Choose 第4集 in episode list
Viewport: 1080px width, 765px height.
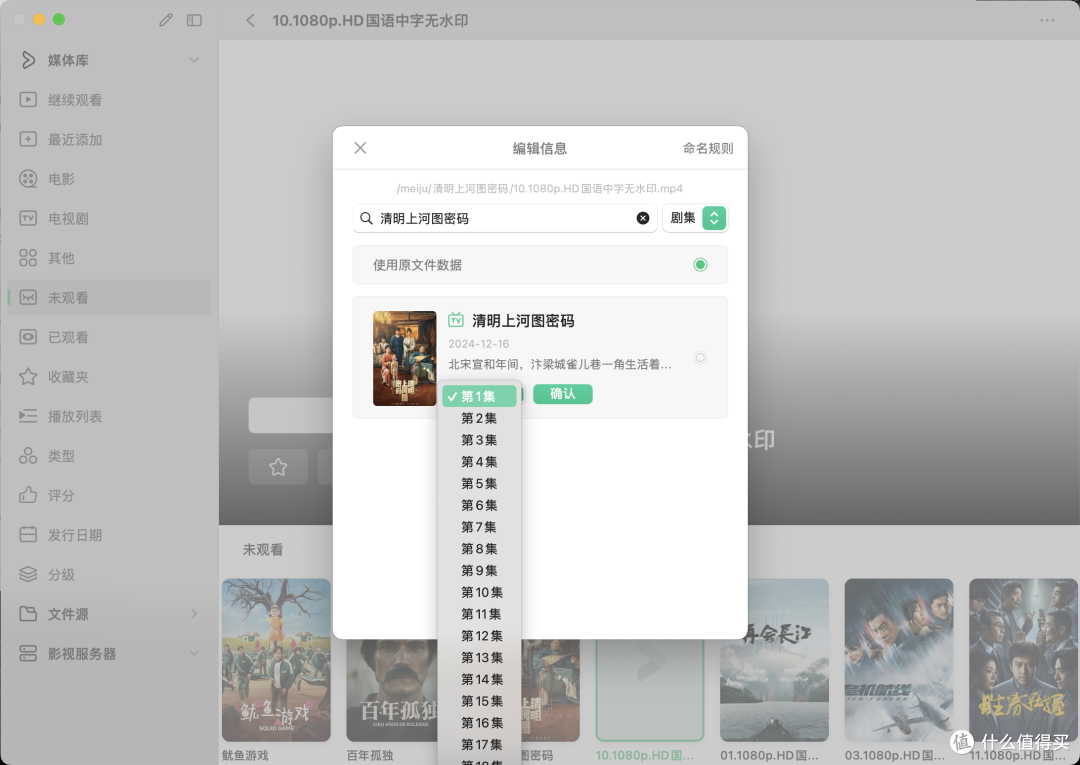479,462
